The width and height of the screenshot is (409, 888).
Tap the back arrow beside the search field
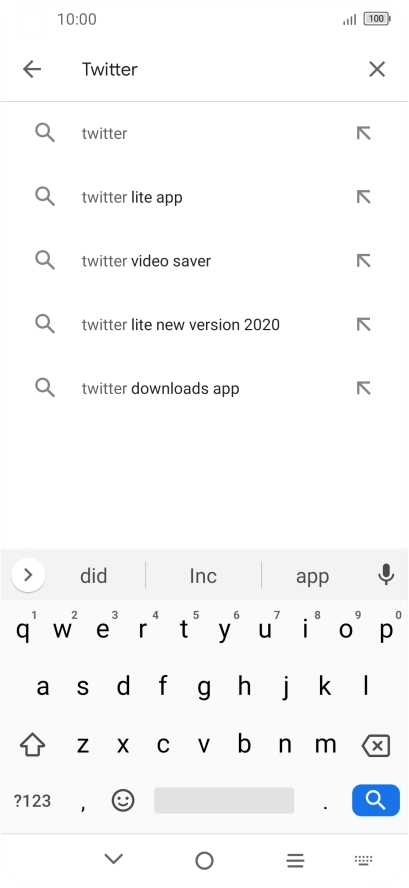pos(32,69)
